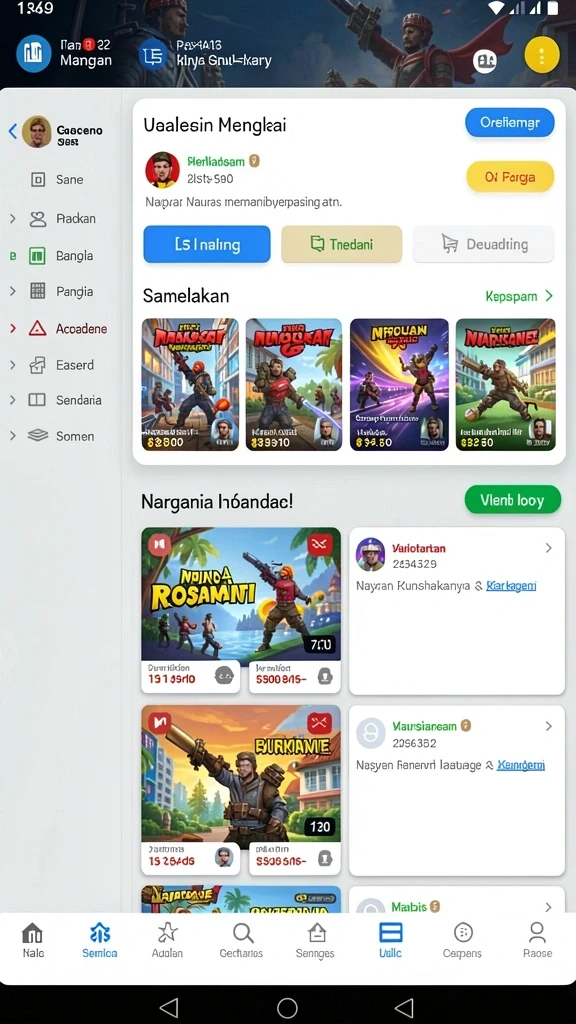This screenshot has height=1024, width=576.
Task: Select the Sane sidebar icon
Action: 38,180
